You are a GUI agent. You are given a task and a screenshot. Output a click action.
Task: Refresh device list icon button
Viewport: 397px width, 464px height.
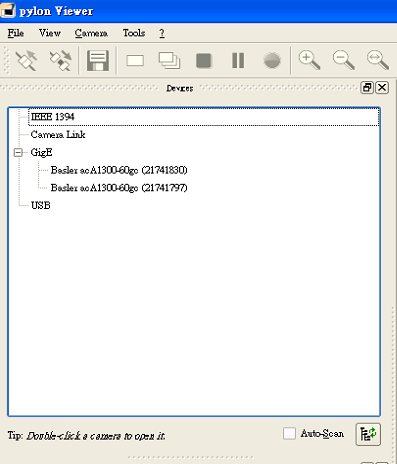pyautogui.click(x=368, y=434)
